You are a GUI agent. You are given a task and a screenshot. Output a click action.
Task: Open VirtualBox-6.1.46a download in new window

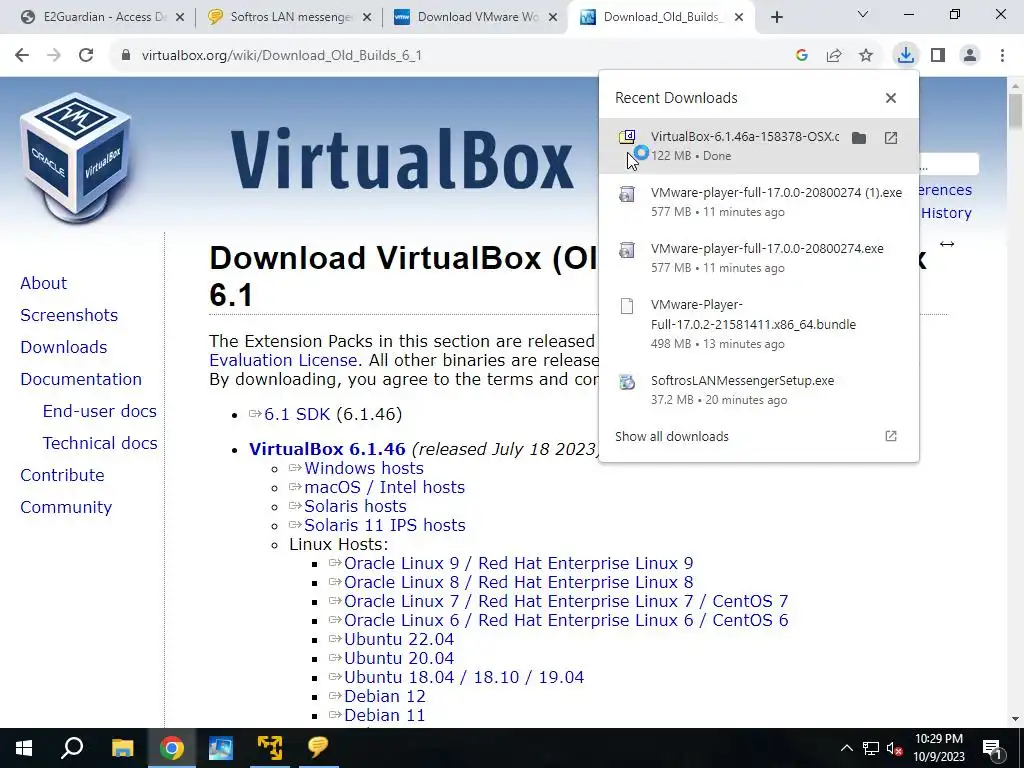pos(891,138)
